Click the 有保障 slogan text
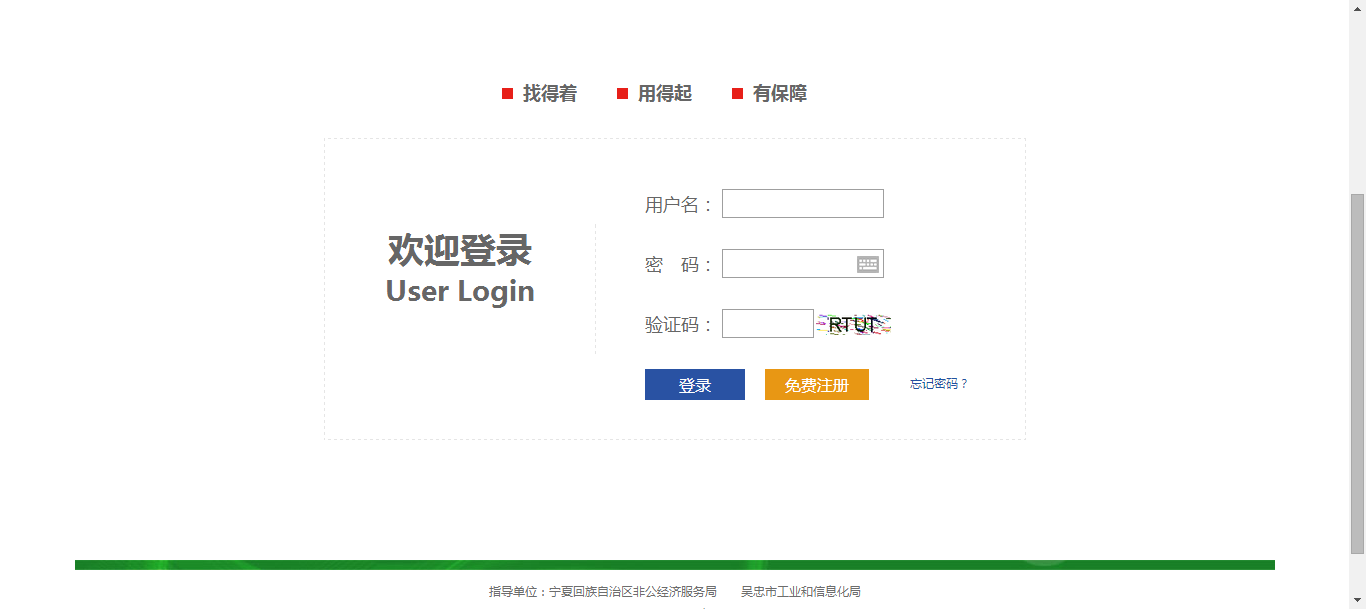Screen dimensions: 1366x609 (x=779, y=94)
